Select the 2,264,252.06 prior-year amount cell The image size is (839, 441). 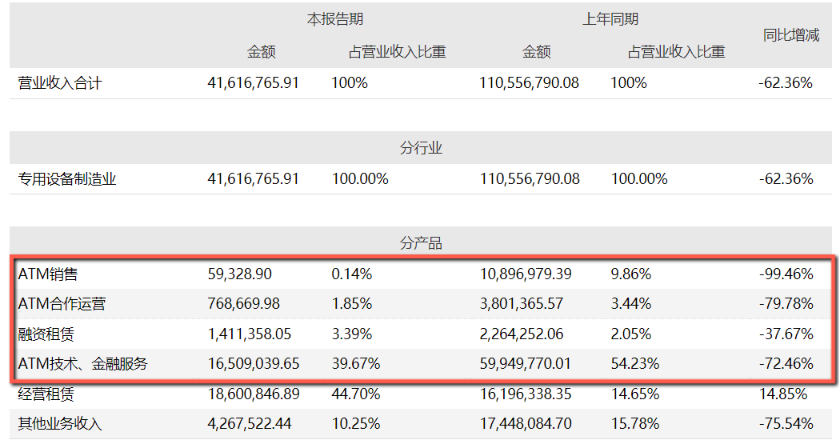click(x=526, y=334)
